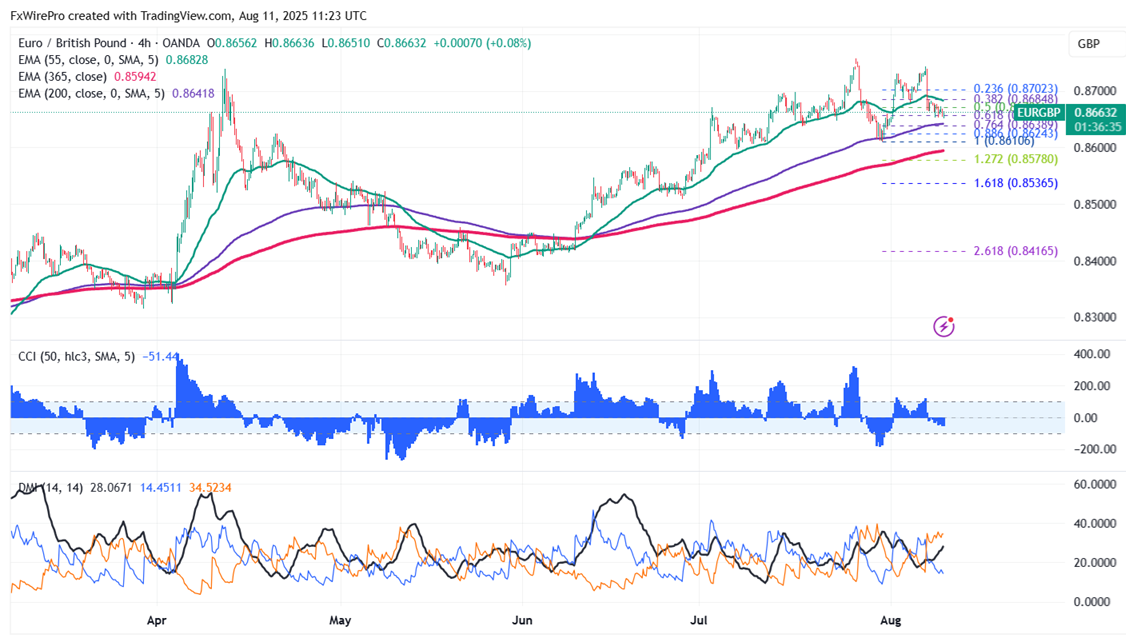Click the EMA 200 value 0.86418
This screenshot has width=1126, height=644.
tap(193, 93)
